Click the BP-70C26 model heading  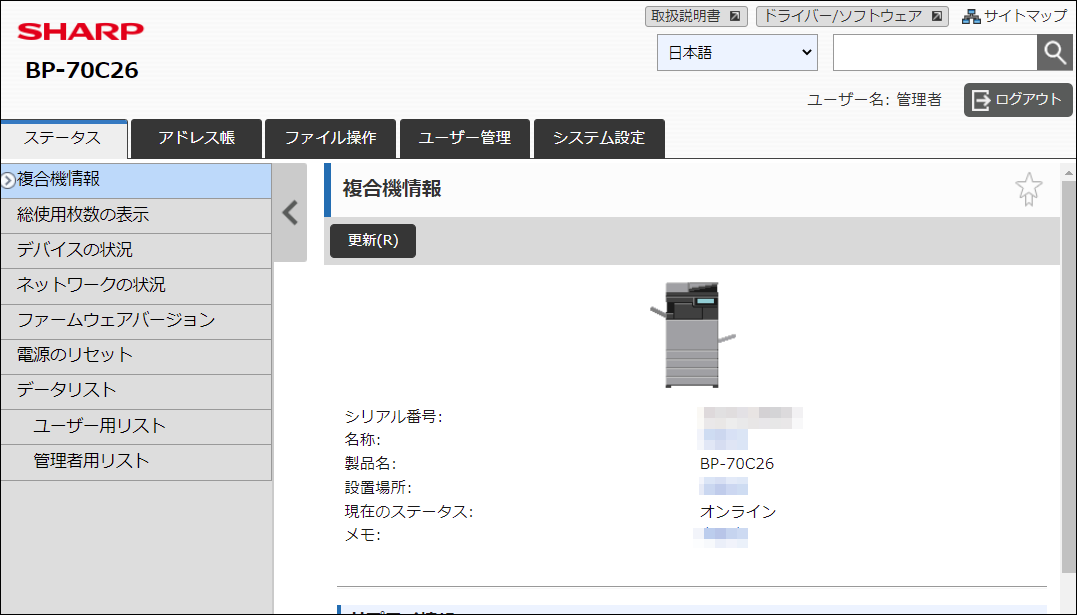[x=82, y=70]
